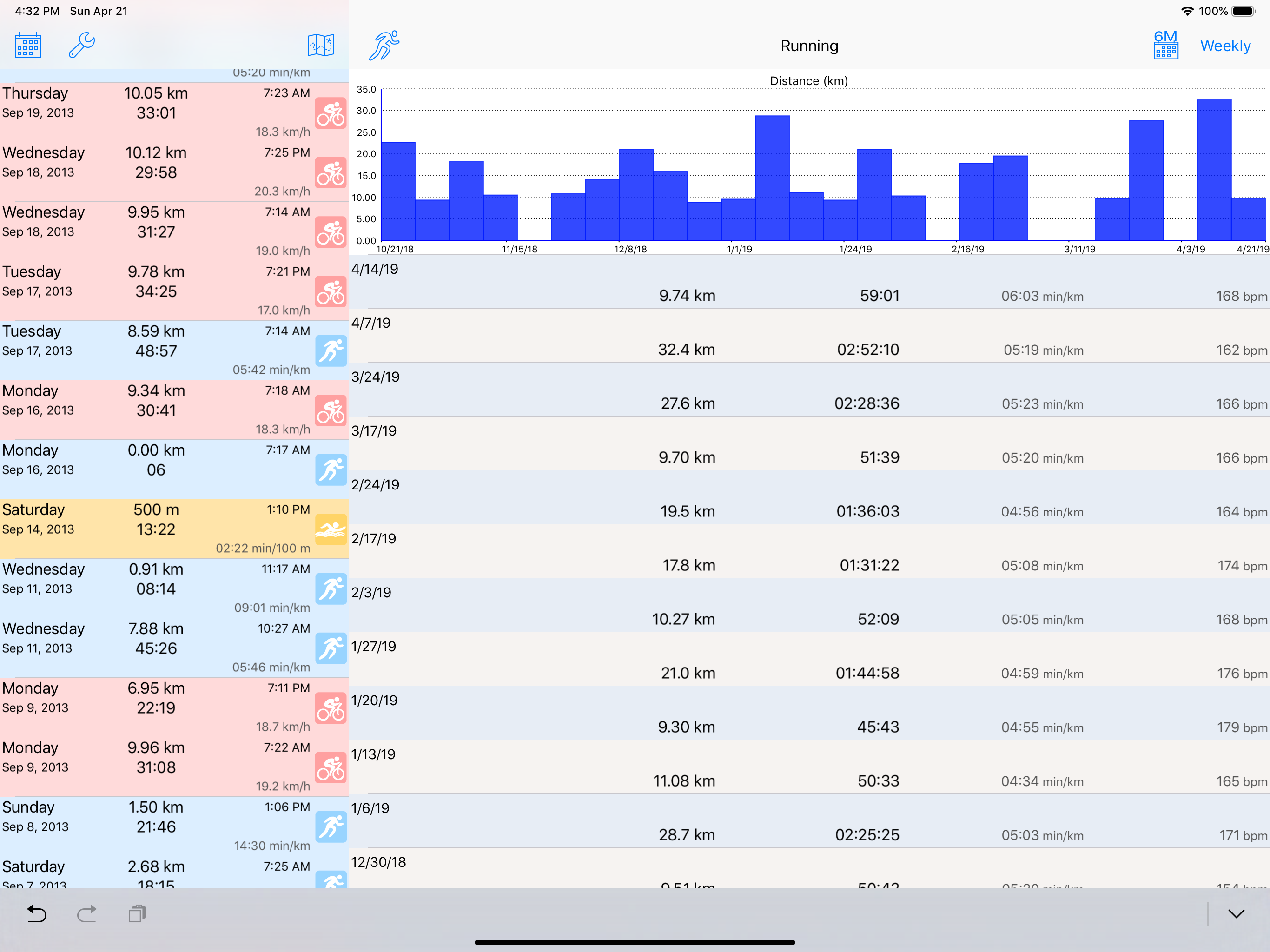The height and width of the screenshot is (952, 1270).
Task: Check battery status in status bar
Action: 1244,11
